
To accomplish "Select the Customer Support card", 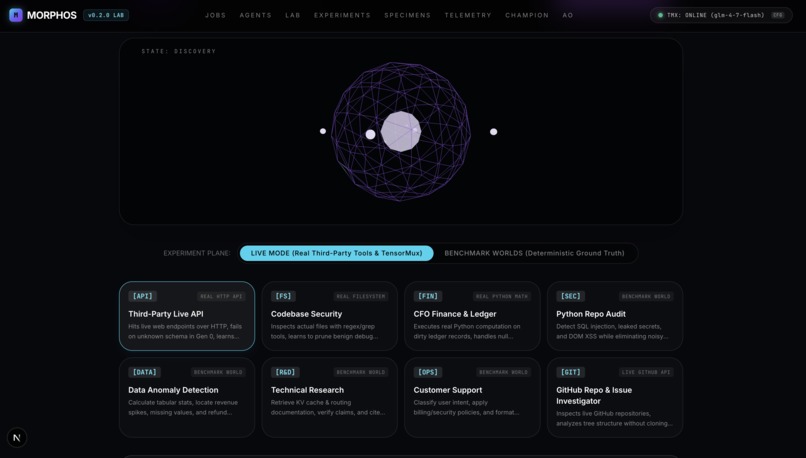I will 472,397.
